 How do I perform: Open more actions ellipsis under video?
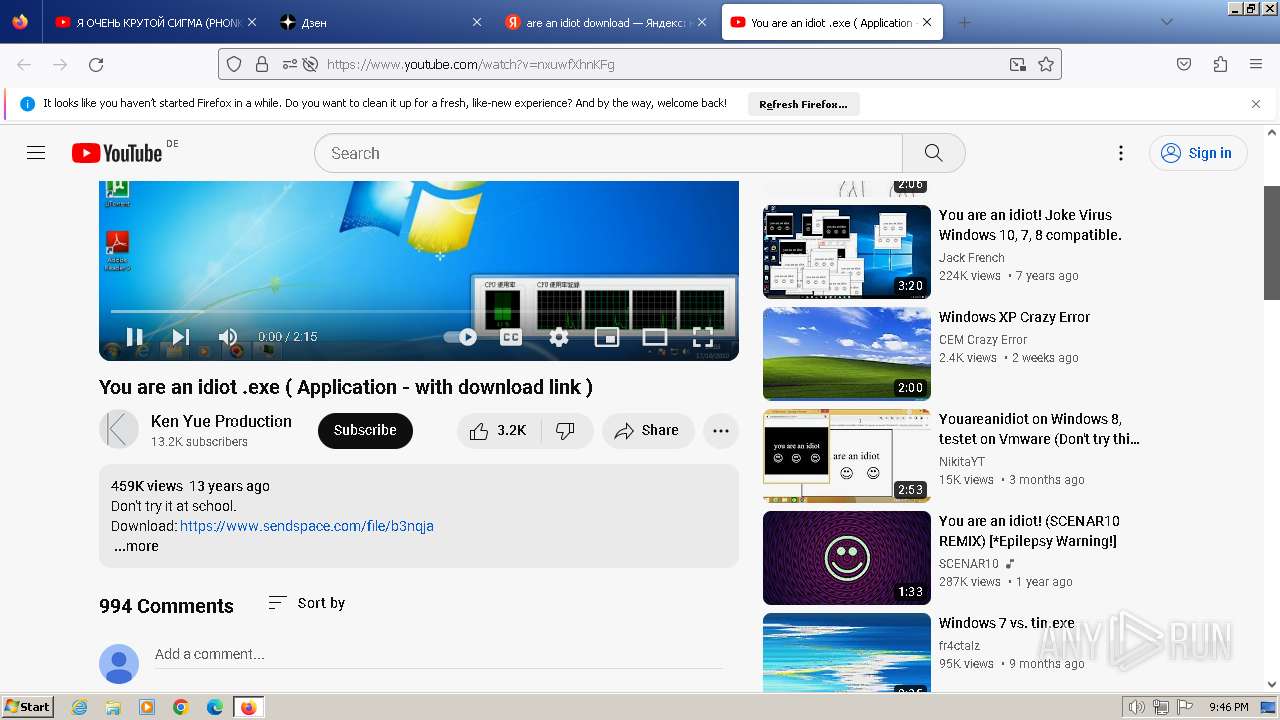point(721,430)
